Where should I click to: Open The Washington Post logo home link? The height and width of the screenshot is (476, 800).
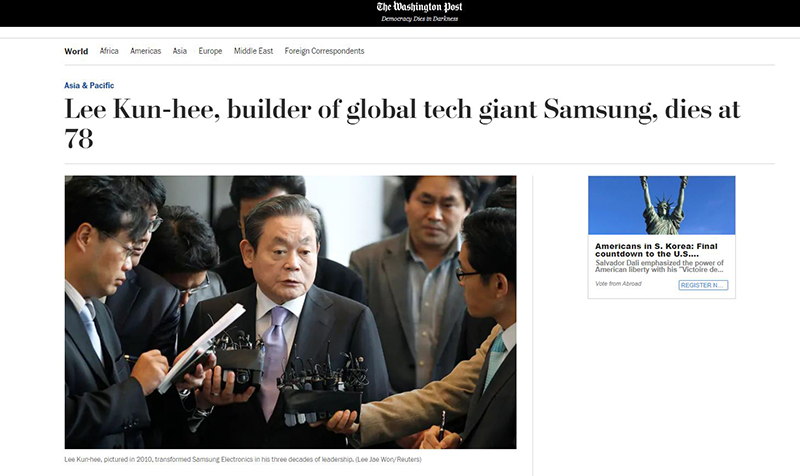[419, 7]
